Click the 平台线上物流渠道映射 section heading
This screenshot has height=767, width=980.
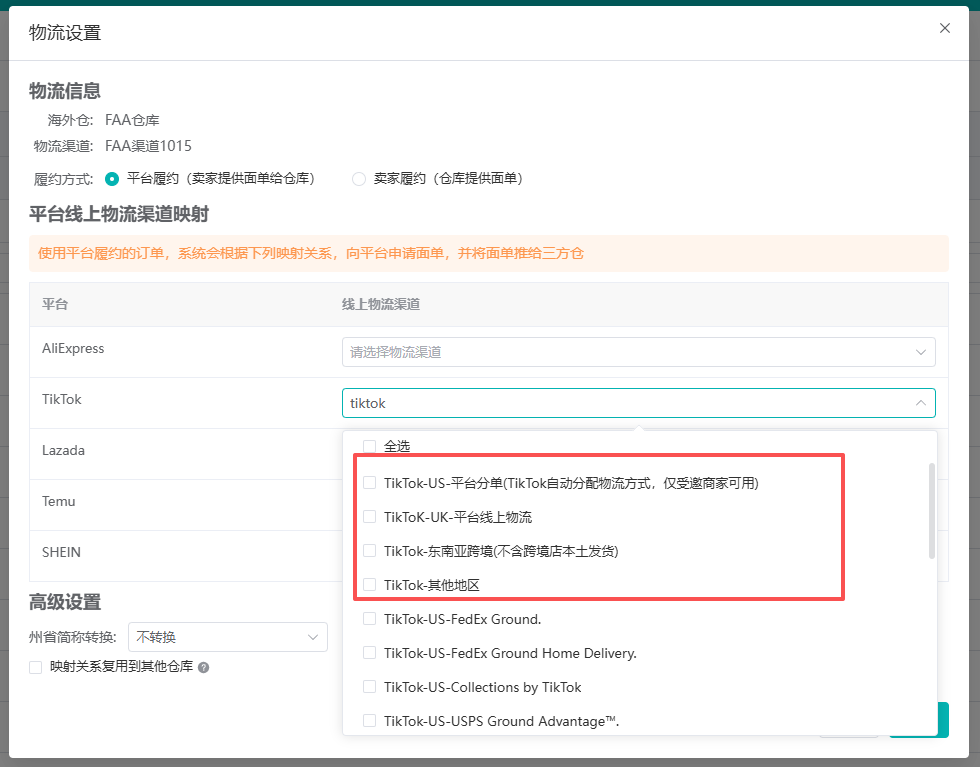[119, 214]
